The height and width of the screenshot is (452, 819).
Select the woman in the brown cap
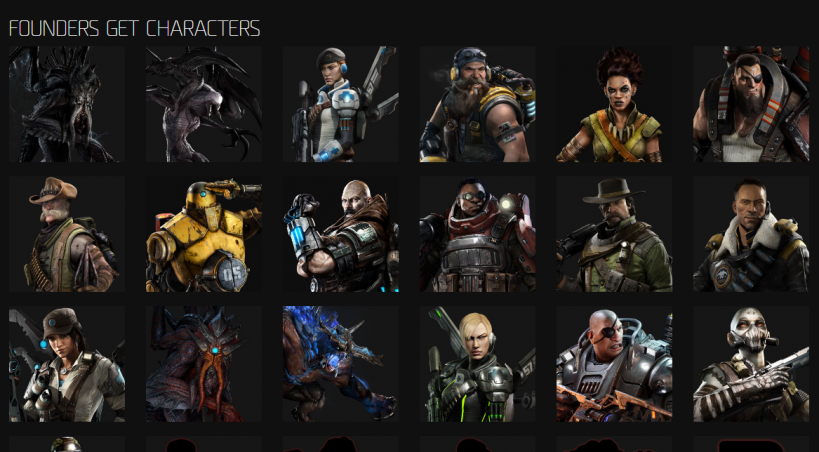click(67, 364)
